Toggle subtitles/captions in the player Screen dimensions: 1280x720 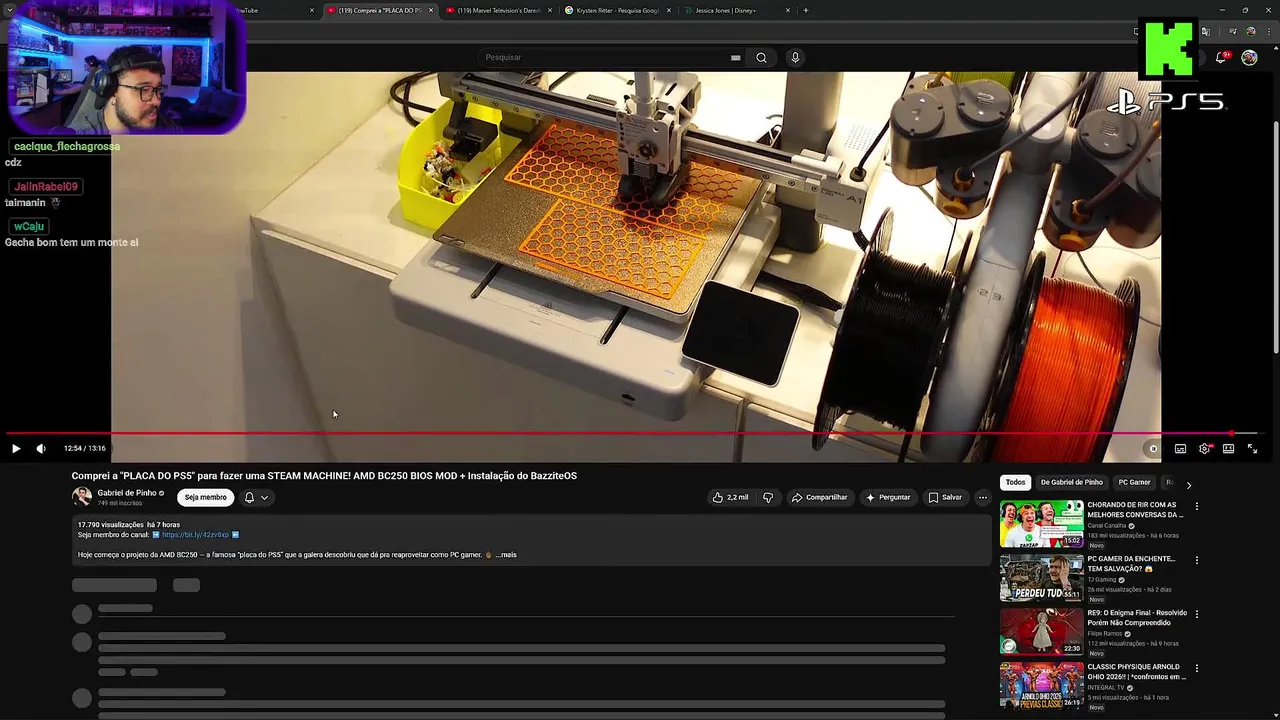click(x=1180, y=449)
